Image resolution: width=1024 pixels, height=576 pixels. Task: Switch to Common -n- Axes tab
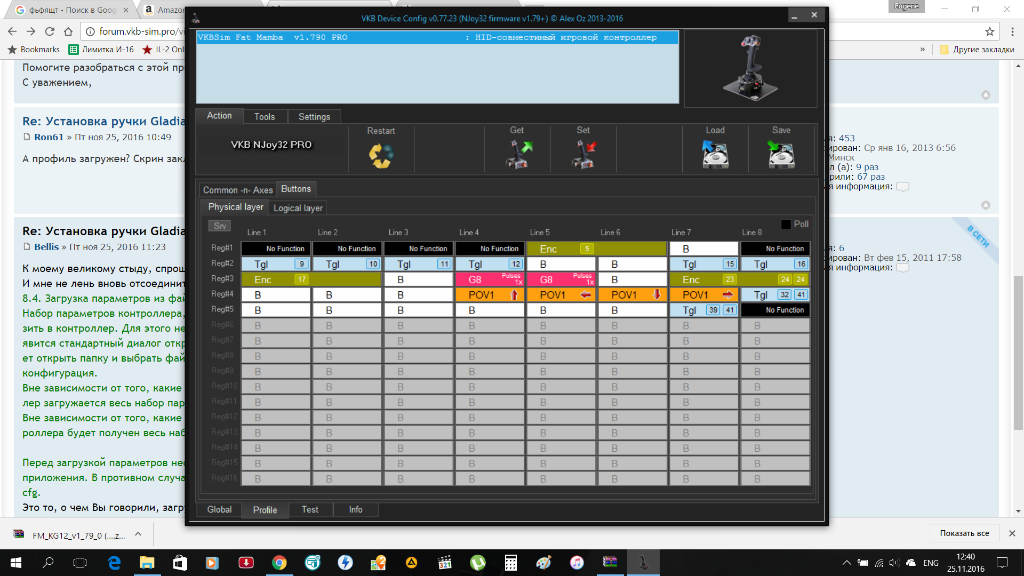(238, 189)
